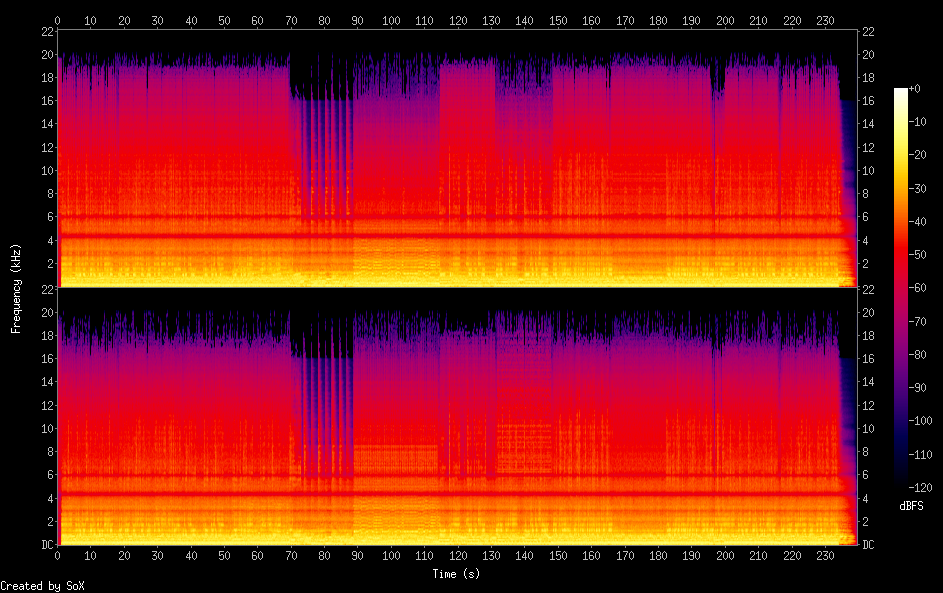
Task: Click the '-40' dBFS scale value
Action: click(x=918, y=221)
